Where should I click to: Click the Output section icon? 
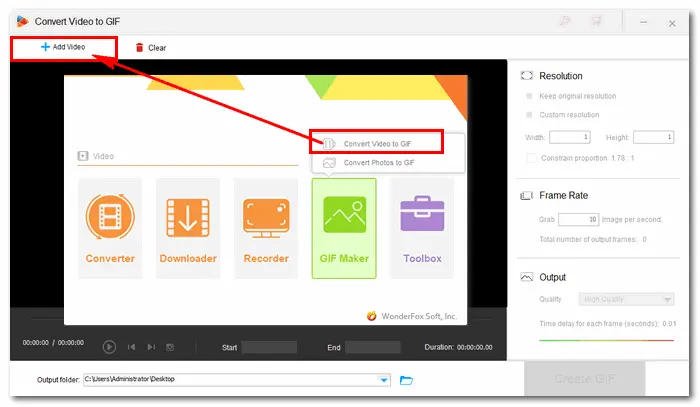(x=527, y=277)
